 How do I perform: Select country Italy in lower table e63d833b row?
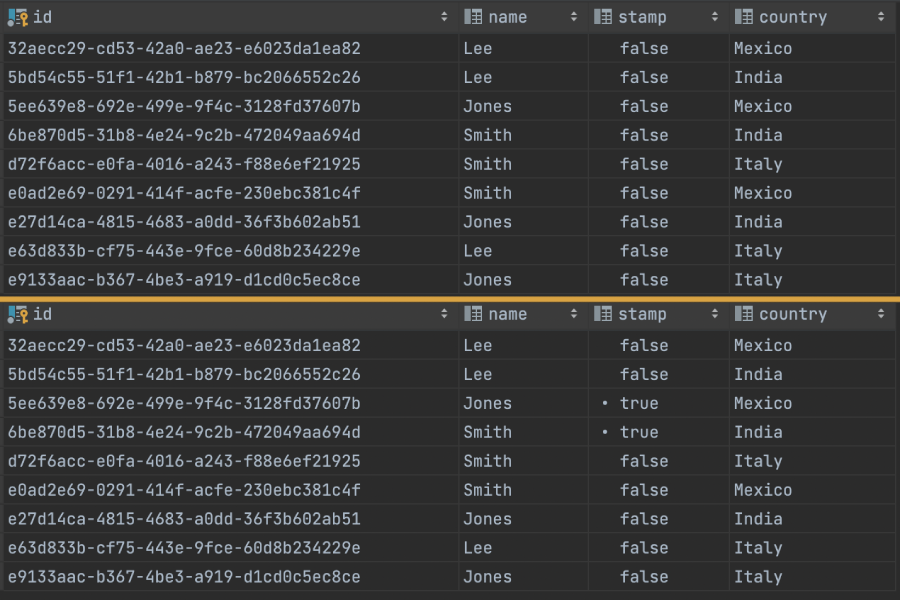click(758, 548)
